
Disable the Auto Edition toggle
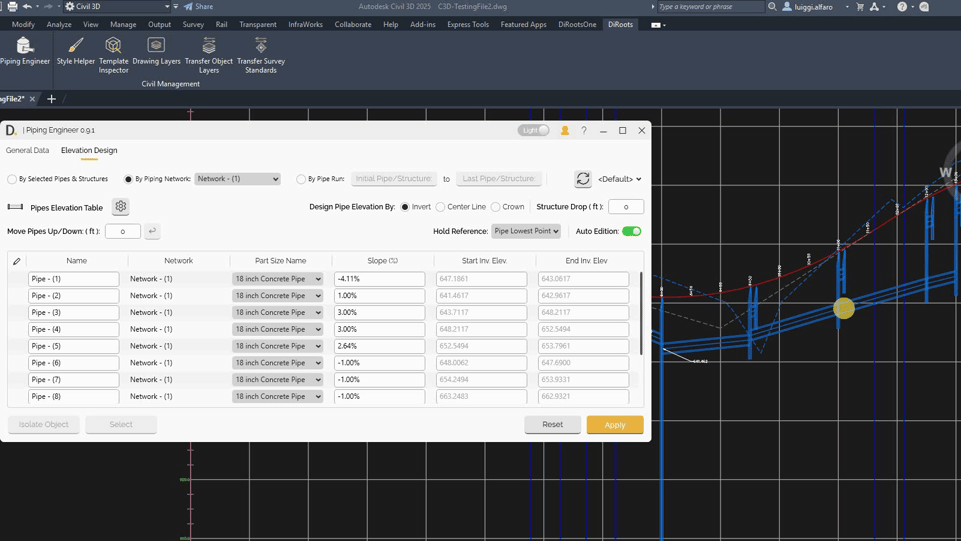(x=631, y=231)
